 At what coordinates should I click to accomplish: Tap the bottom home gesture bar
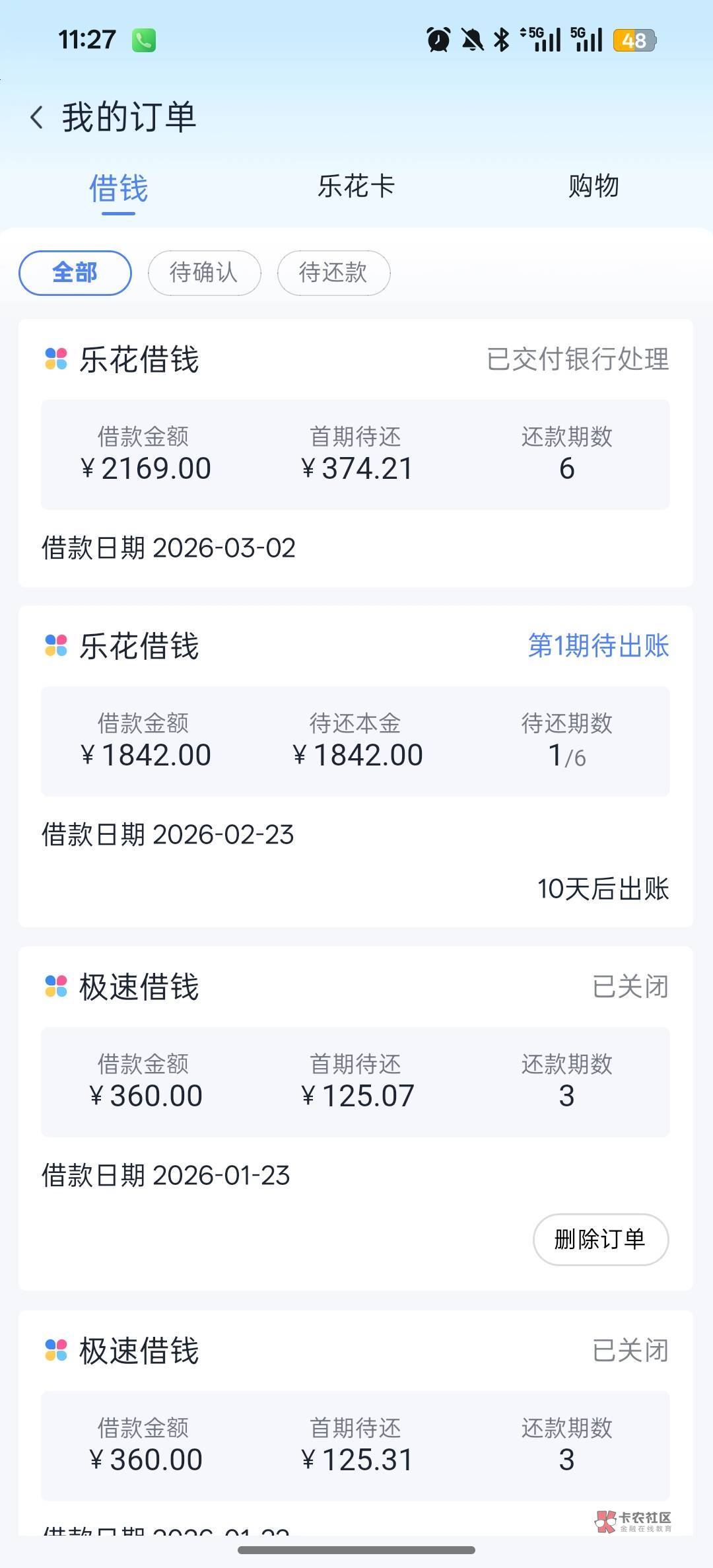pyautogui.click(x=356, y=1550)
